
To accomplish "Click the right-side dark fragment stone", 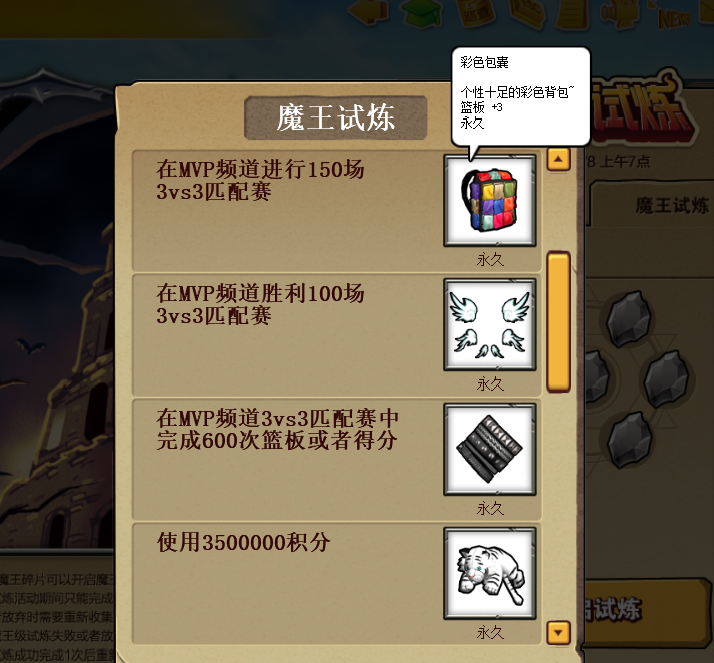I will [667, 379].
